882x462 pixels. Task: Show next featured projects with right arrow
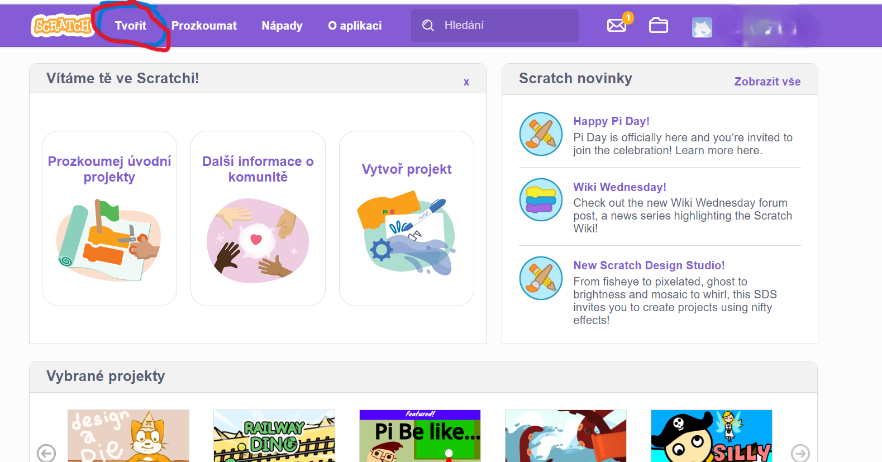tap(800, 452)
